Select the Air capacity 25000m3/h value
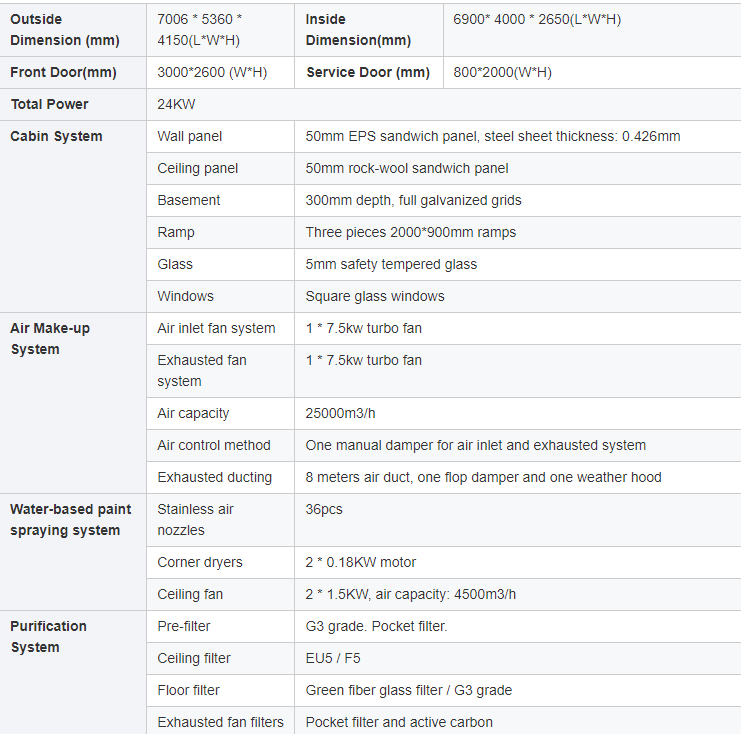741x734 pixels. (341, 413)
